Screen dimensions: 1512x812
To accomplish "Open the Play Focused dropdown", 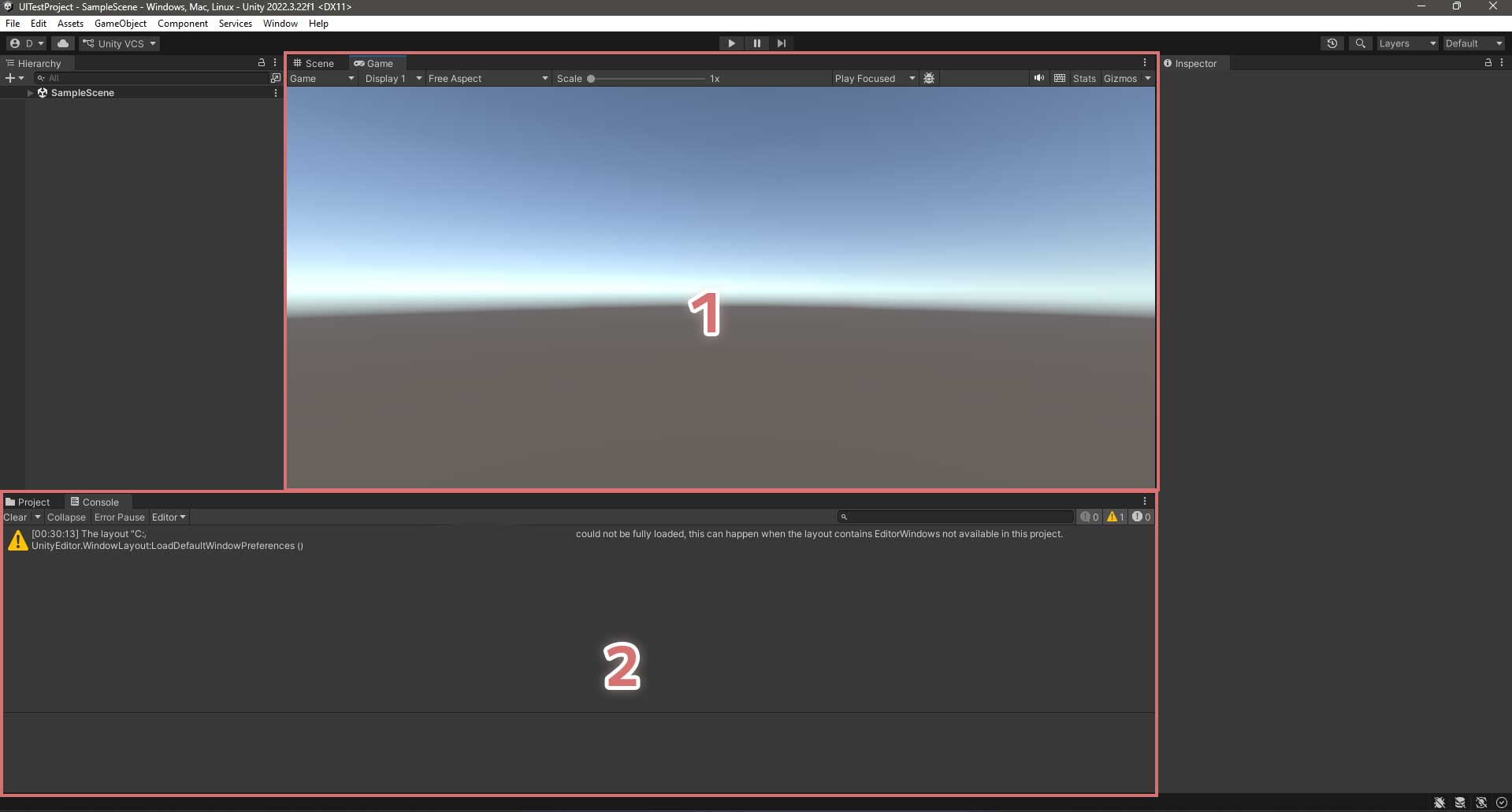I will [875, 79].
